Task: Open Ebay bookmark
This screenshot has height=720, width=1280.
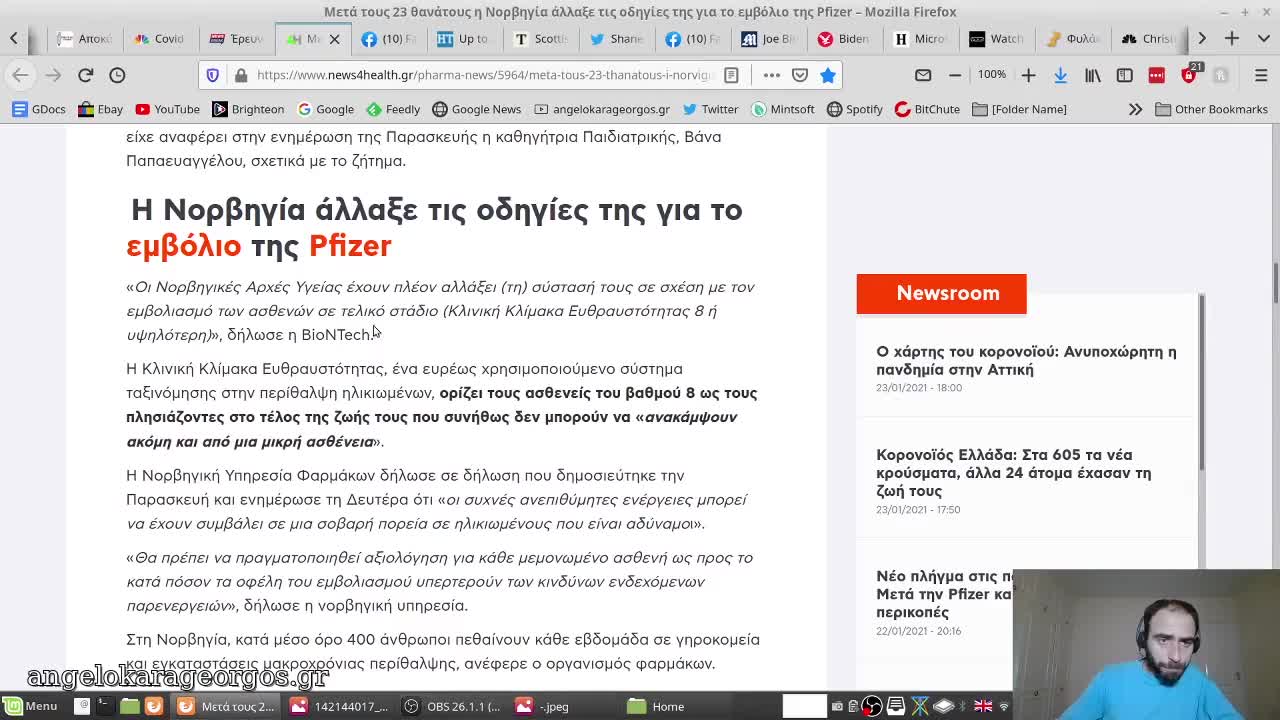Action: point(100,109)
